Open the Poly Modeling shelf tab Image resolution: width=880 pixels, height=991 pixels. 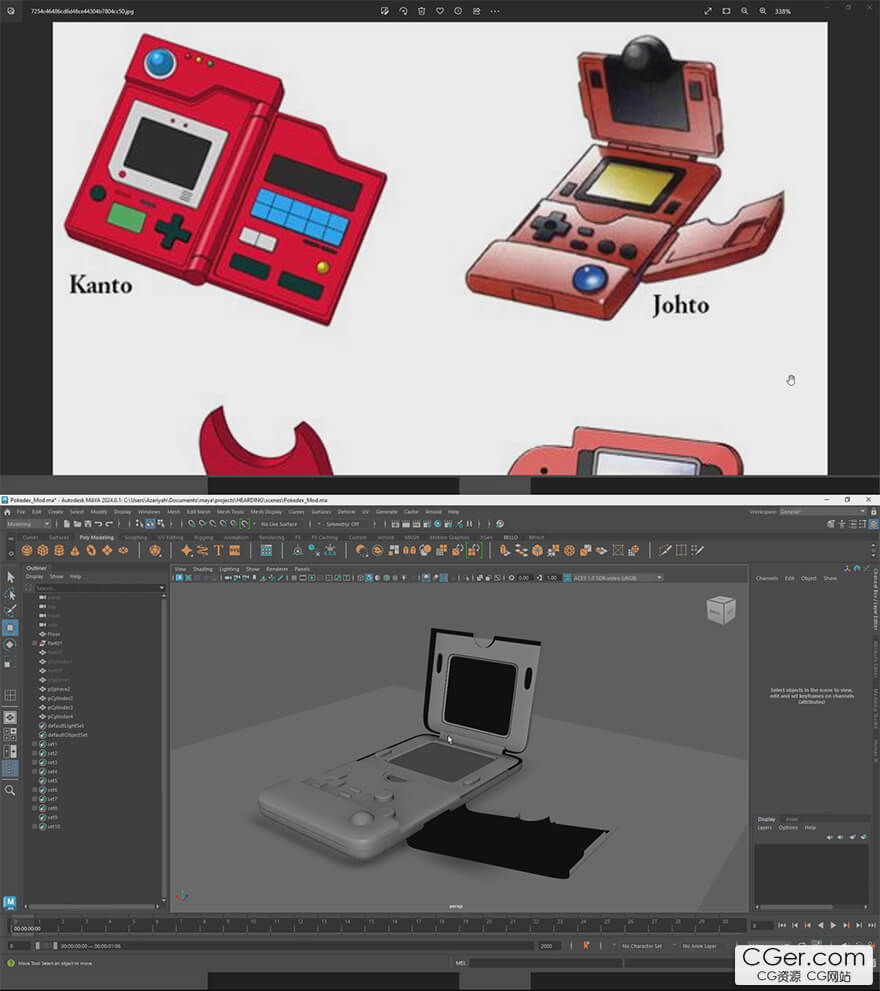click(97, 538)
